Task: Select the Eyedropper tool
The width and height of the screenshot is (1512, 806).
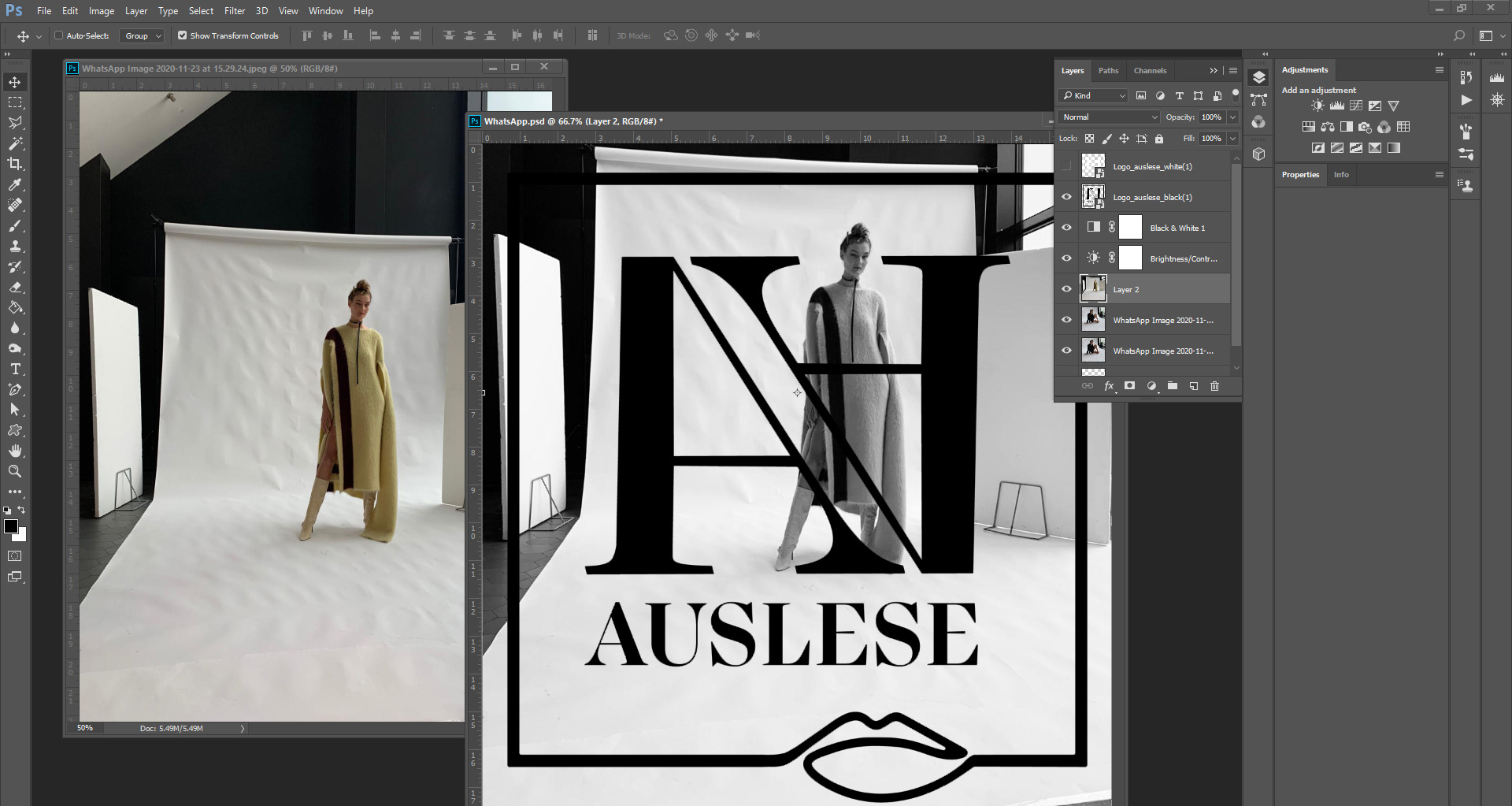Action: (x=15, y=184)
